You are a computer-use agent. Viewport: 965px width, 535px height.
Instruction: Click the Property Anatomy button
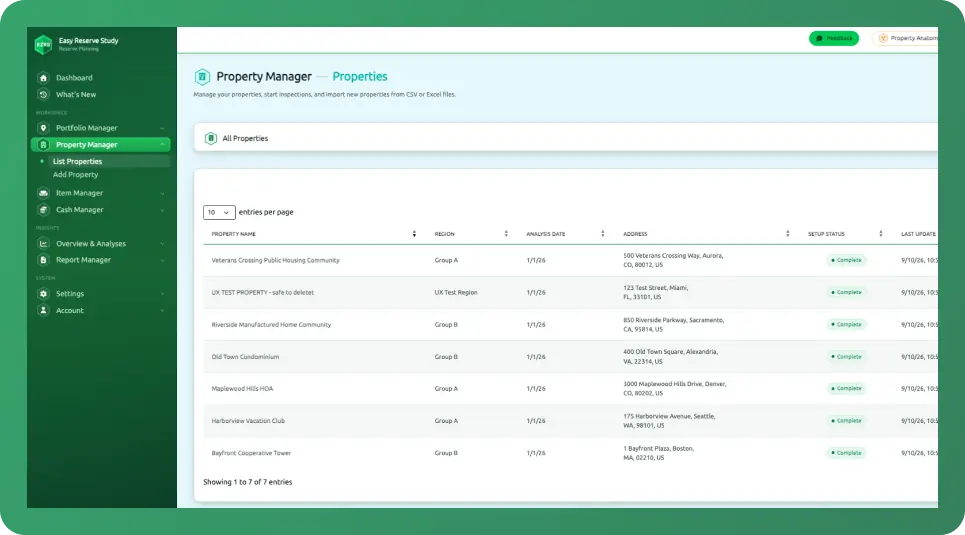click(x=906, y=38)
